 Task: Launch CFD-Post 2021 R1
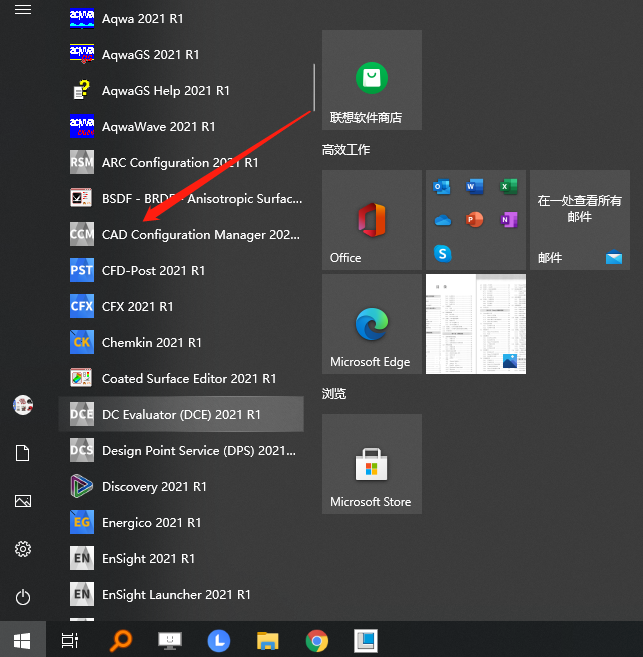(x=153, y=271)
